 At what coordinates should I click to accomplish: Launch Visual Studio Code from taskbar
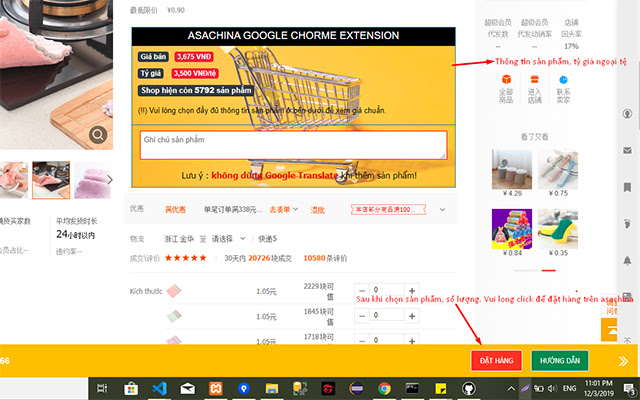(x=159, y=388)
